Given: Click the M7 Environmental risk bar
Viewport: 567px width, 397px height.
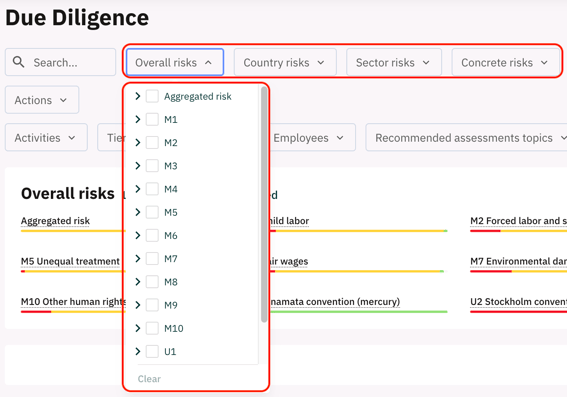Looking at the screenshot, I should (x=519, y=271).
